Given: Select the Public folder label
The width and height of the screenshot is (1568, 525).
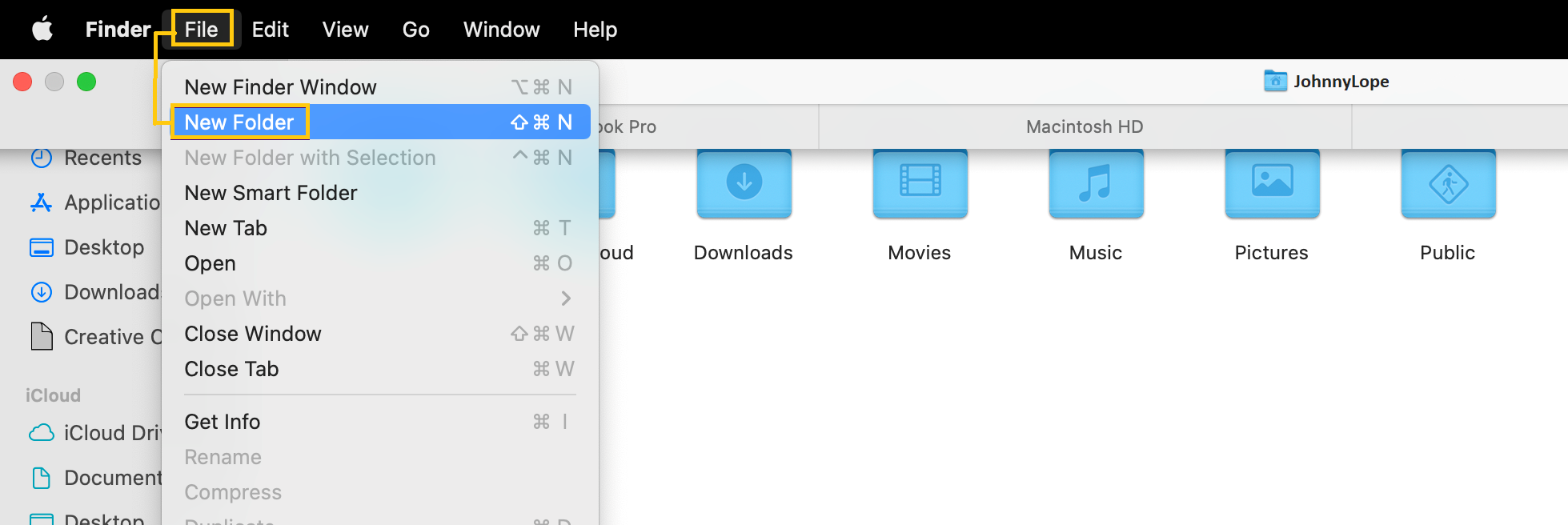Looking at the screenshot, I should pos(1448,253).
